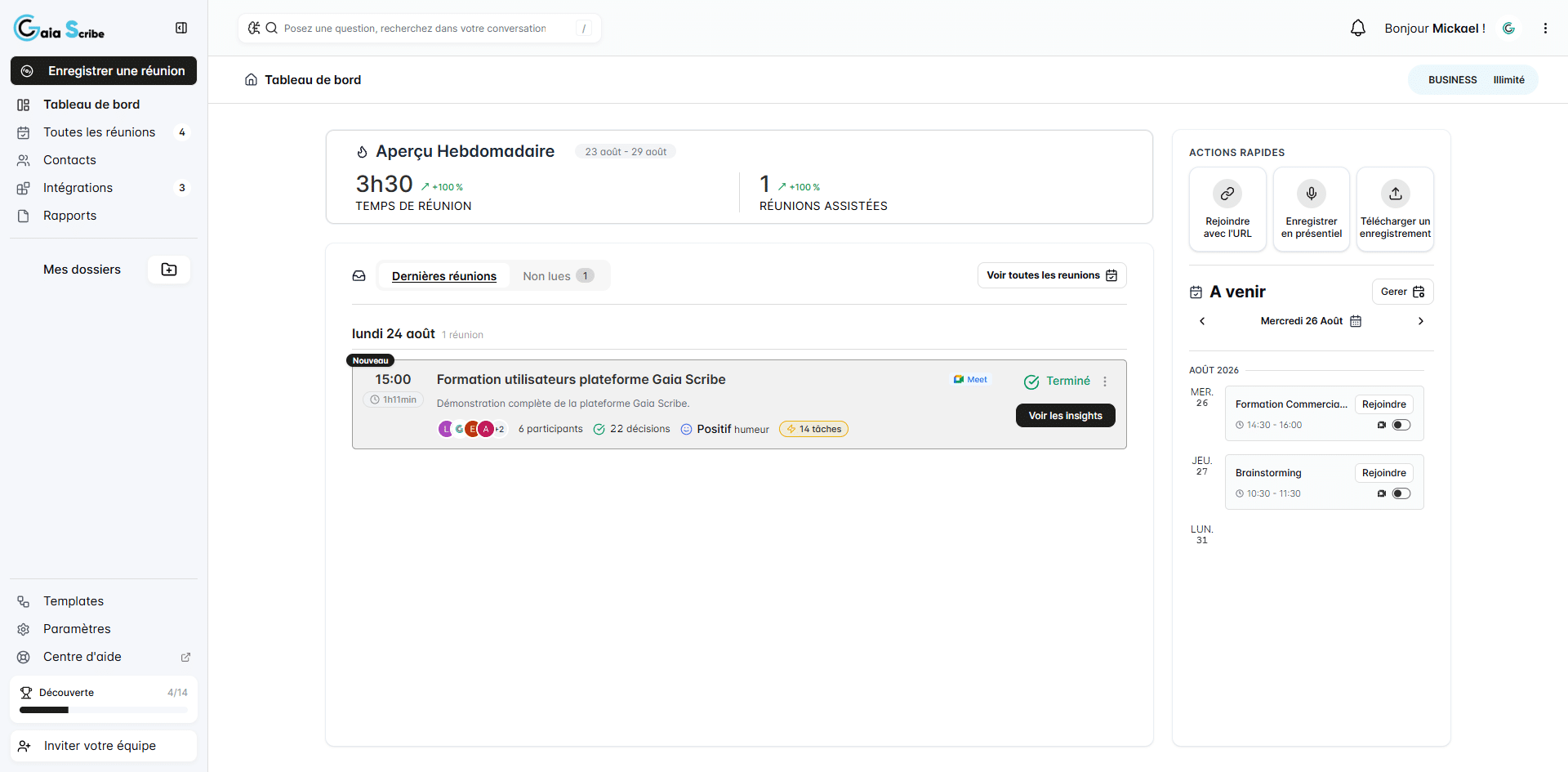Image resolution: width=1568 pixels, height=772 pixels.
Task: Click Voir toutes les reunions button
Action: tap(1052, 275)
